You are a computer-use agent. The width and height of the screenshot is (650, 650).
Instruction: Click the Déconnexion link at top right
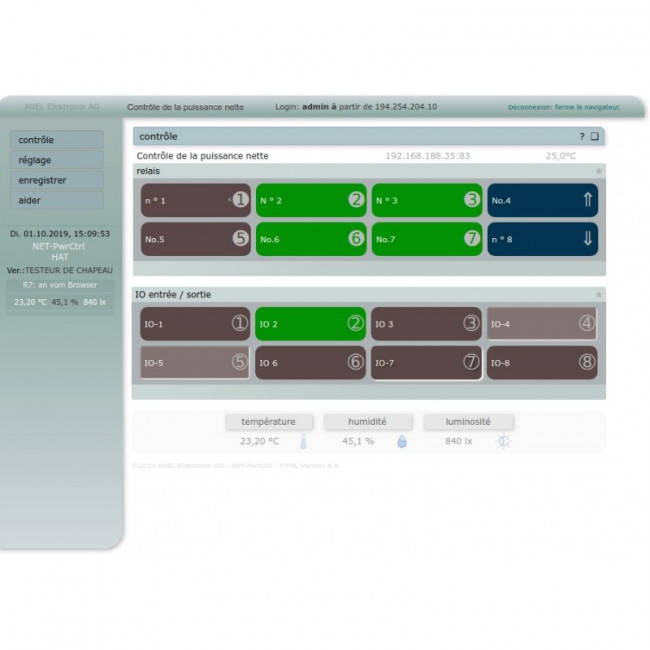[563, 107]
